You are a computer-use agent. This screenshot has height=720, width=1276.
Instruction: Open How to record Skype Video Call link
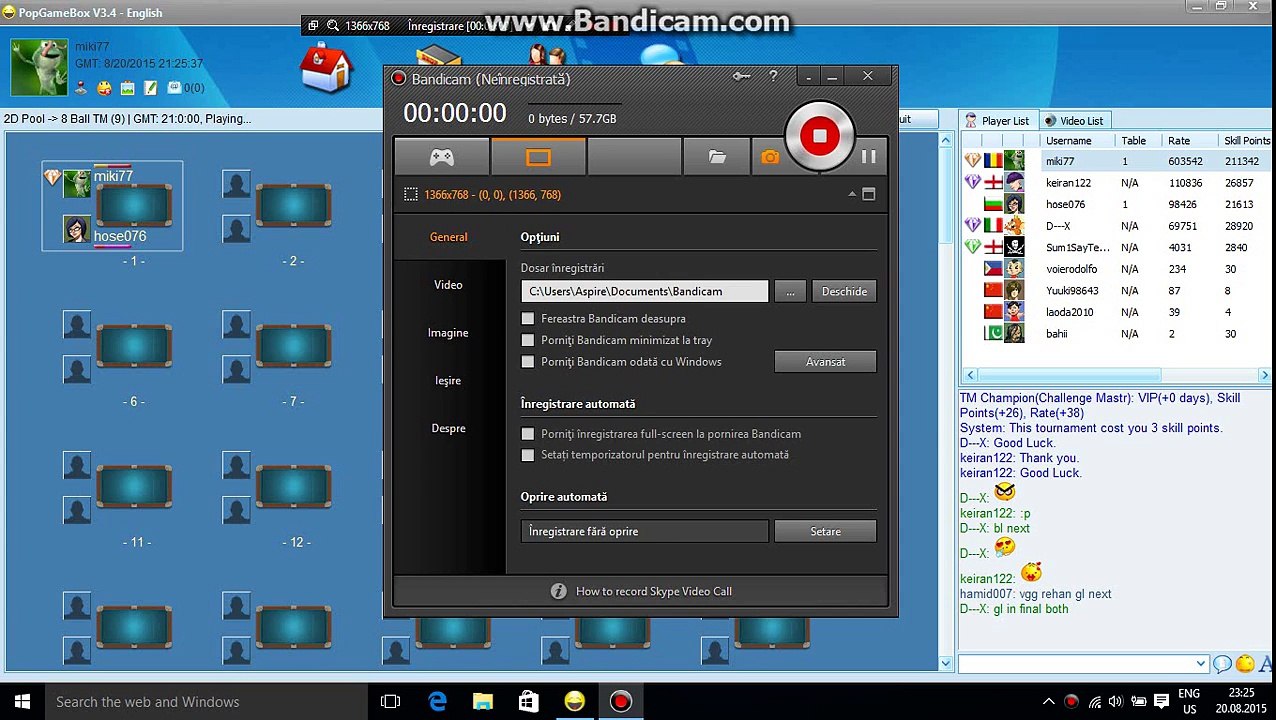(x=654, y=591)
